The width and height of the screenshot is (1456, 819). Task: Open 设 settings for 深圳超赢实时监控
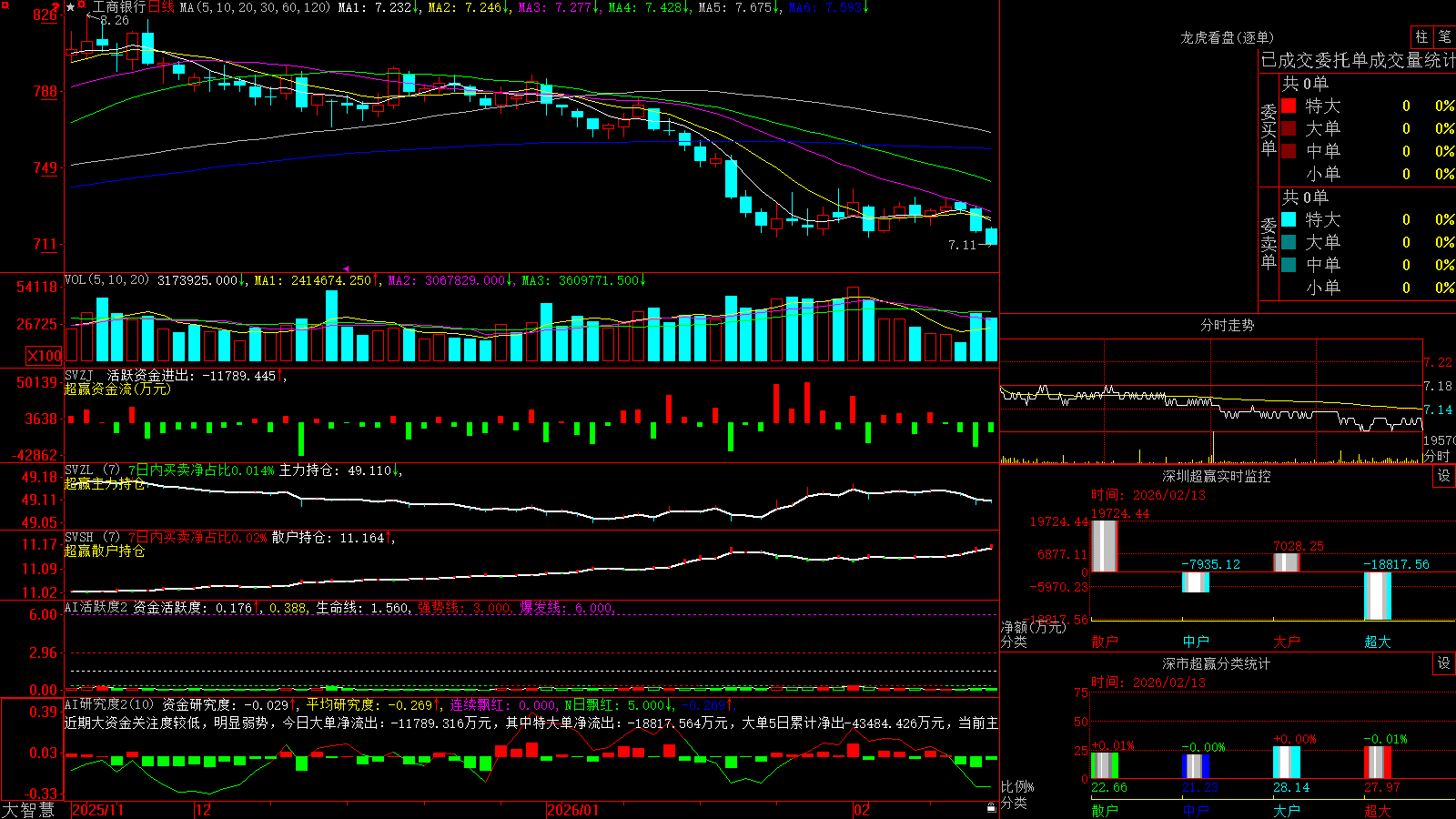click(1444, 476)
